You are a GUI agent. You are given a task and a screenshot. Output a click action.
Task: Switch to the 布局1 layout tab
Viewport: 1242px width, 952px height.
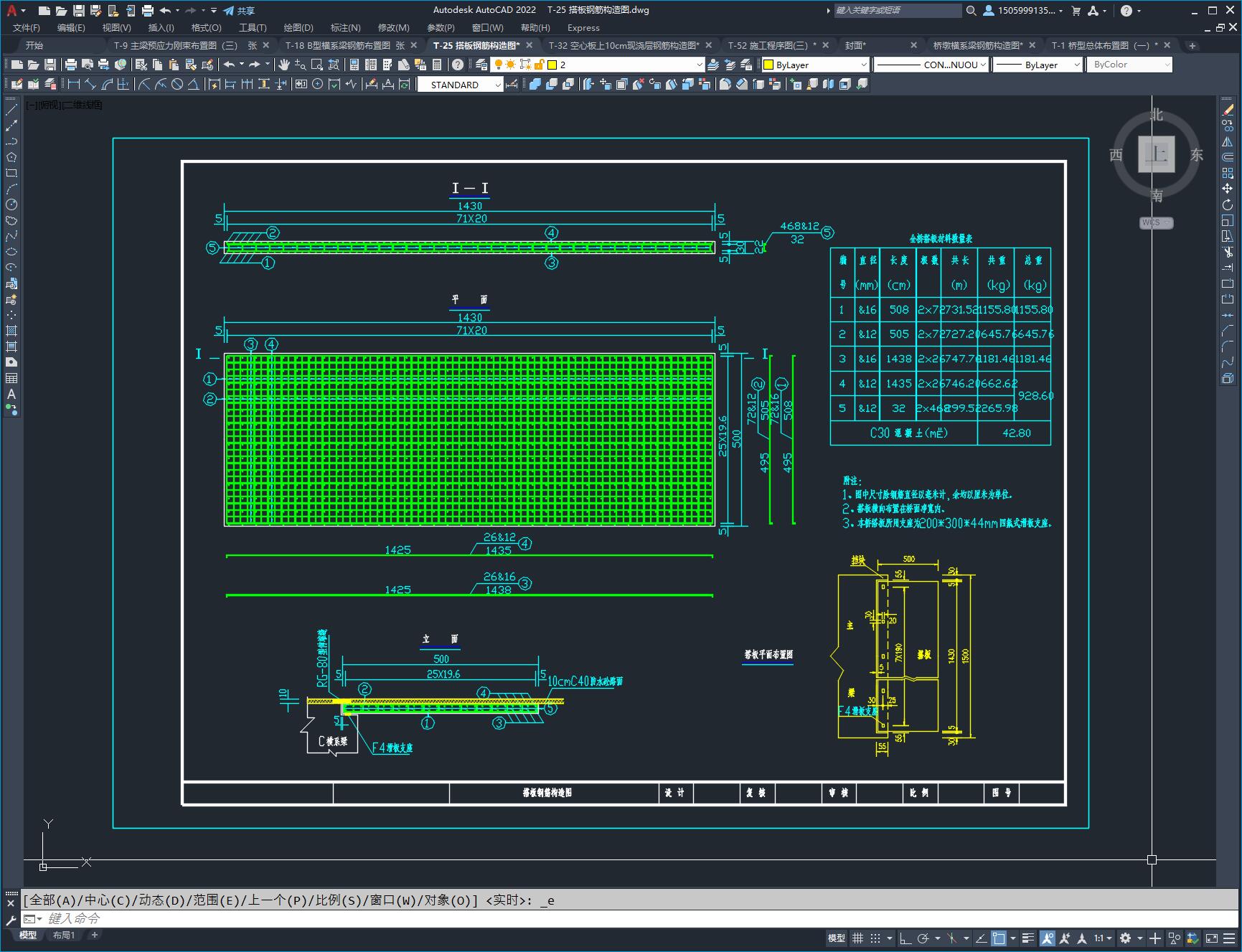[x=64, y=935]
